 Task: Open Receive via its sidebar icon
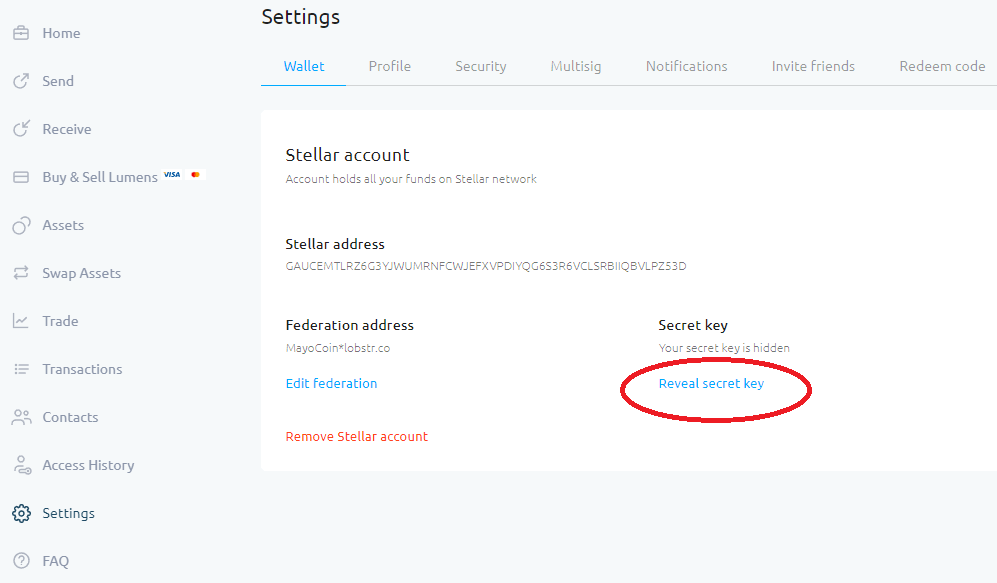click(x=21, y=128)
